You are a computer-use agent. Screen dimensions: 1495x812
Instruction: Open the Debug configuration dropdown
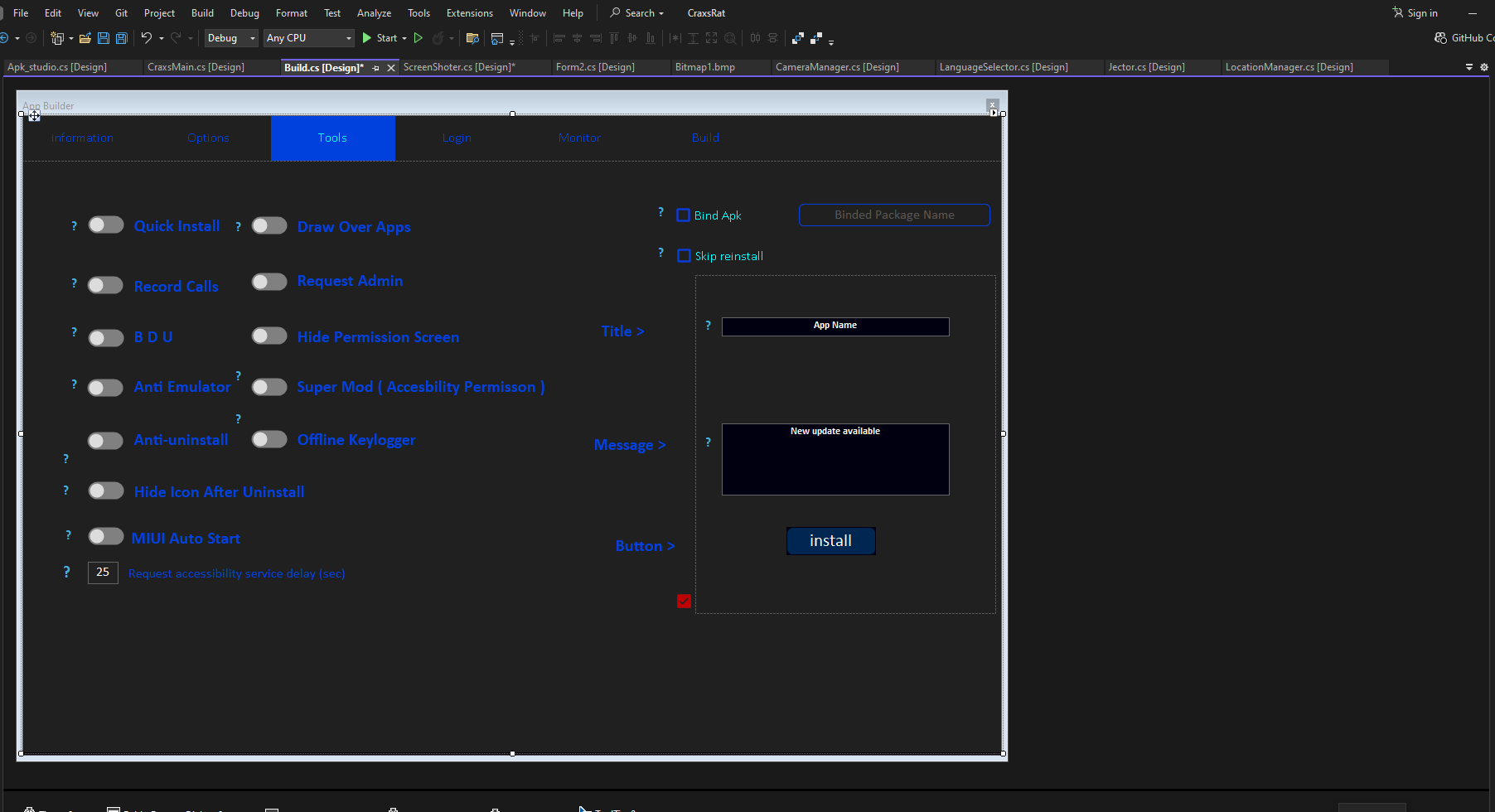[230, 38]
